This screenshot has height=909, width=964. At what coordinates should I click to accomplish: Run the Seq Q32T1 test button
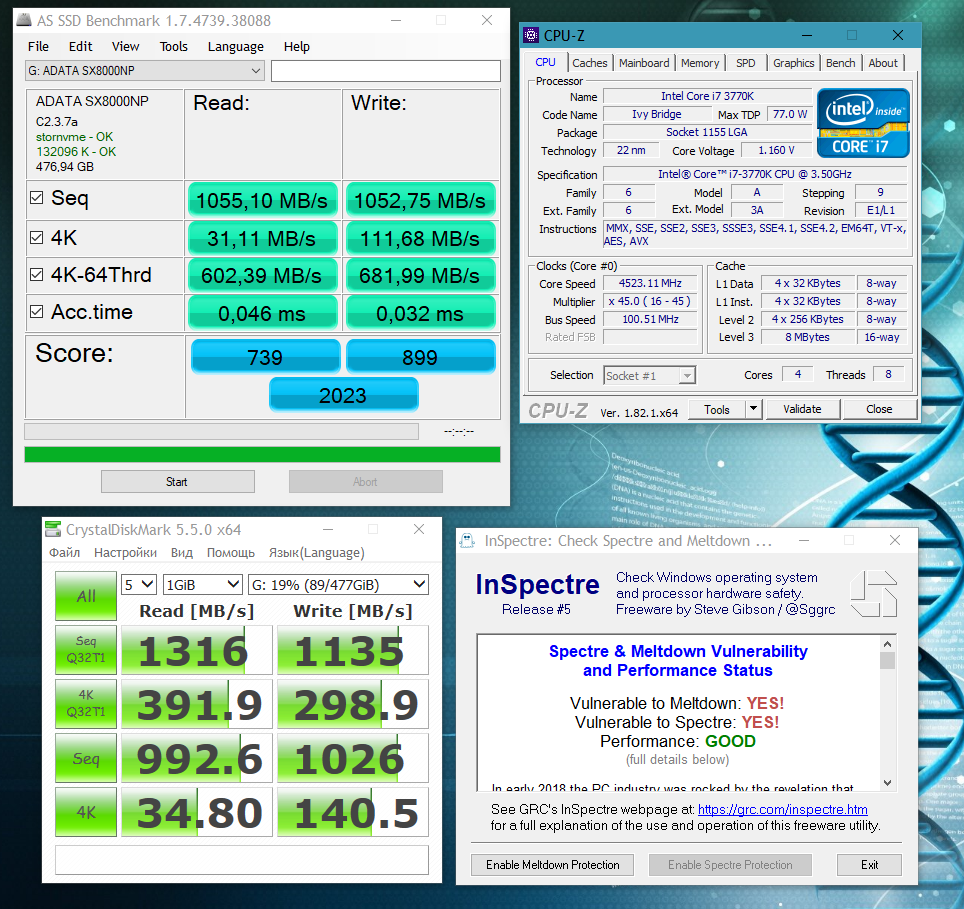point(86,650)
